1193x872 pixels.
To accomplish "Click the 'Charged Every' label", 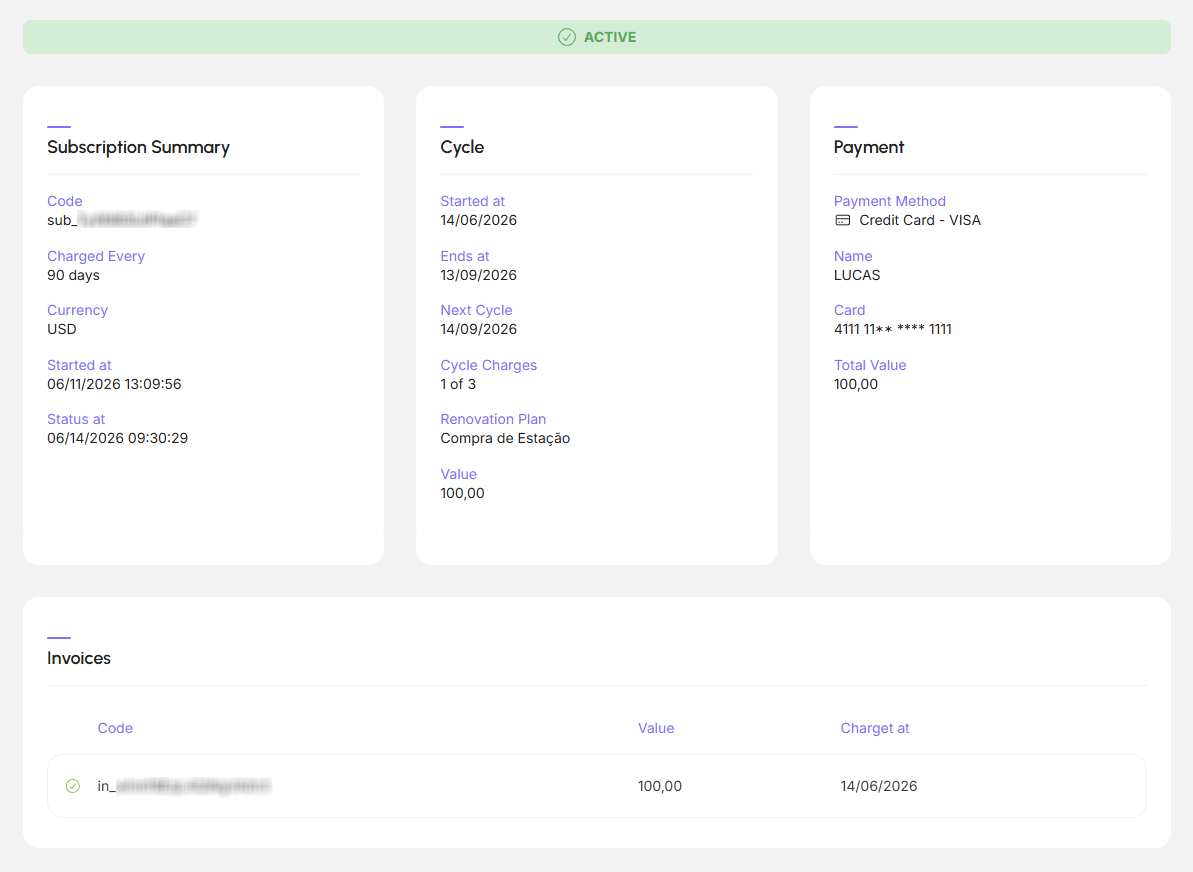I will tap(96, 256).
